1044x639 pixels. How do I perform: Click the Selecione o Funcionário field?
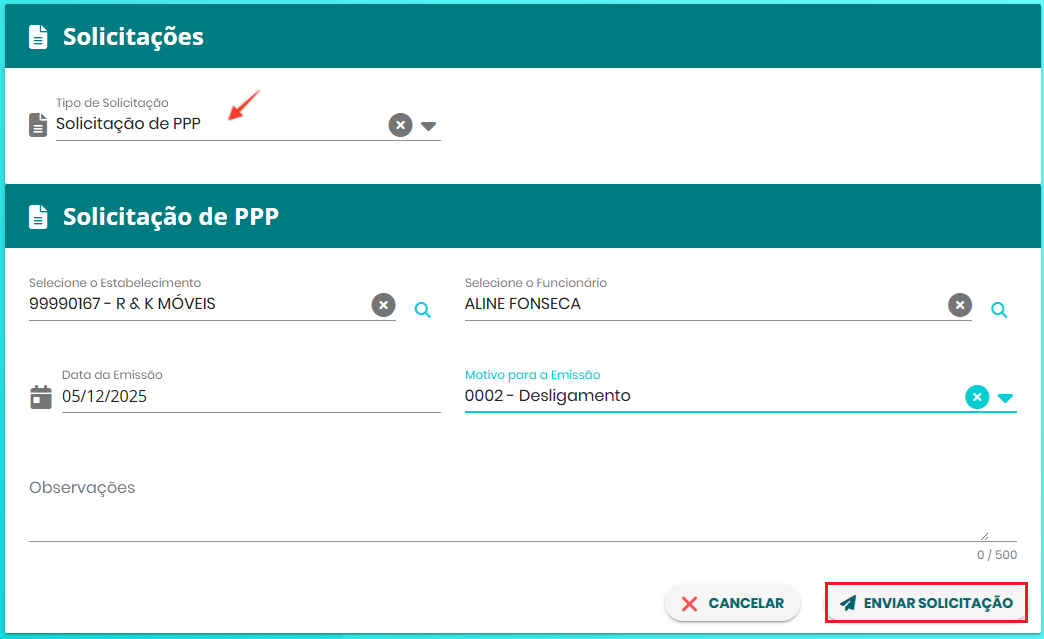pos(718,304)
